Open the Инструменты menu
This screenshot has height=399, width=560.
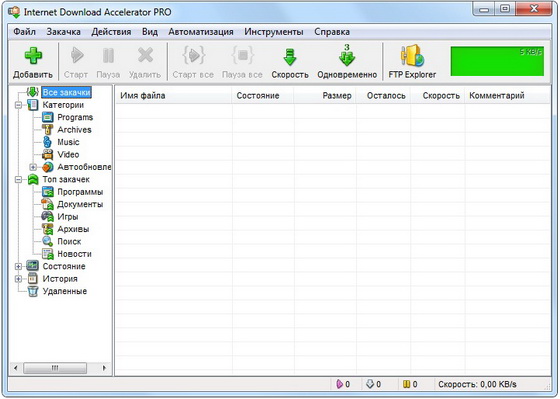[x=274, y=32]
